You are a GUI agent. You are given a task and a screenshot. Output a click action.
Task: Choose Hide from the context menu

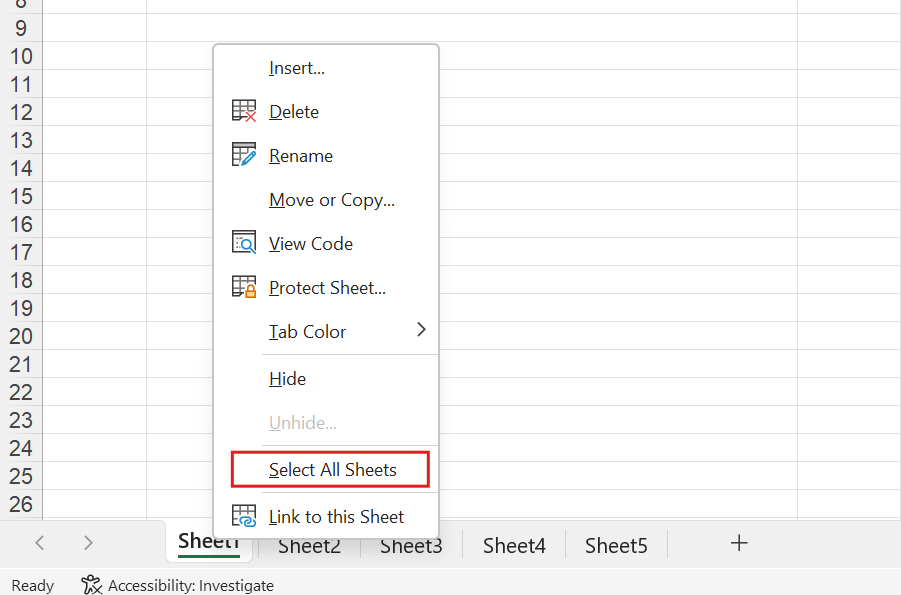coord(326,379)
